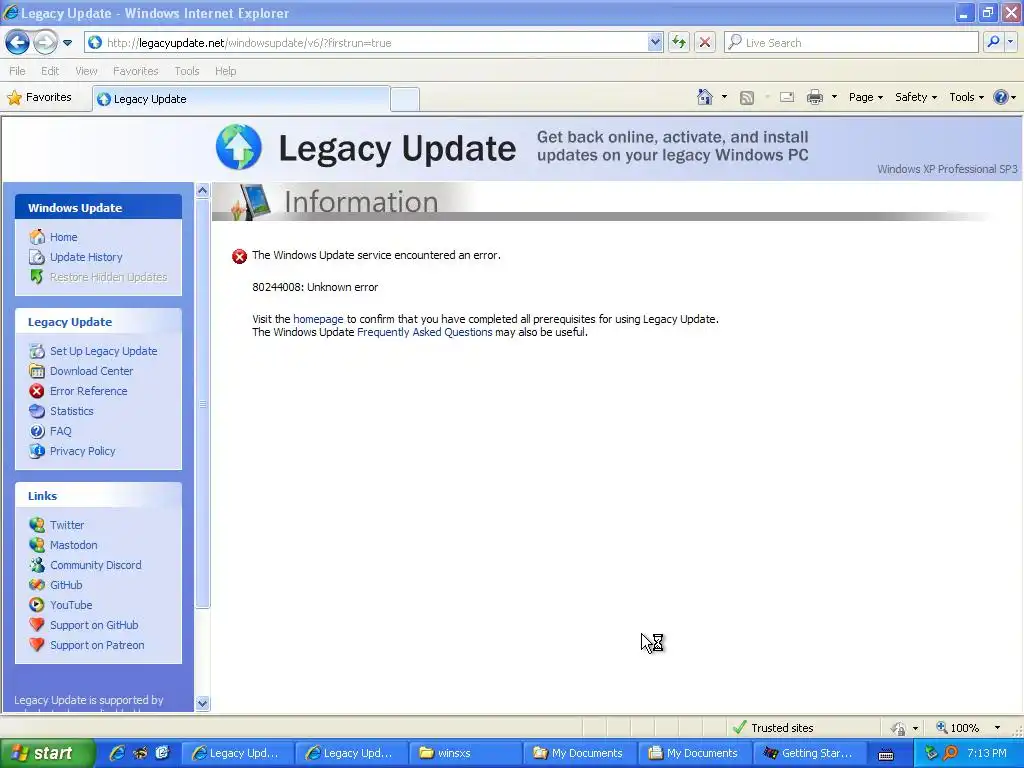
Task: Click the Error Reference red X icon
Action: 37,391
